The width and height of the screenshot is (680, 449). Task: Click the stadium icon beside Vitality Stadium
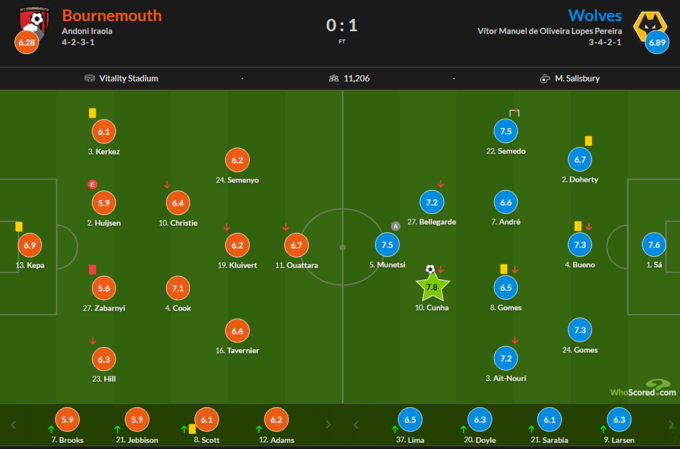coord(90,78)
